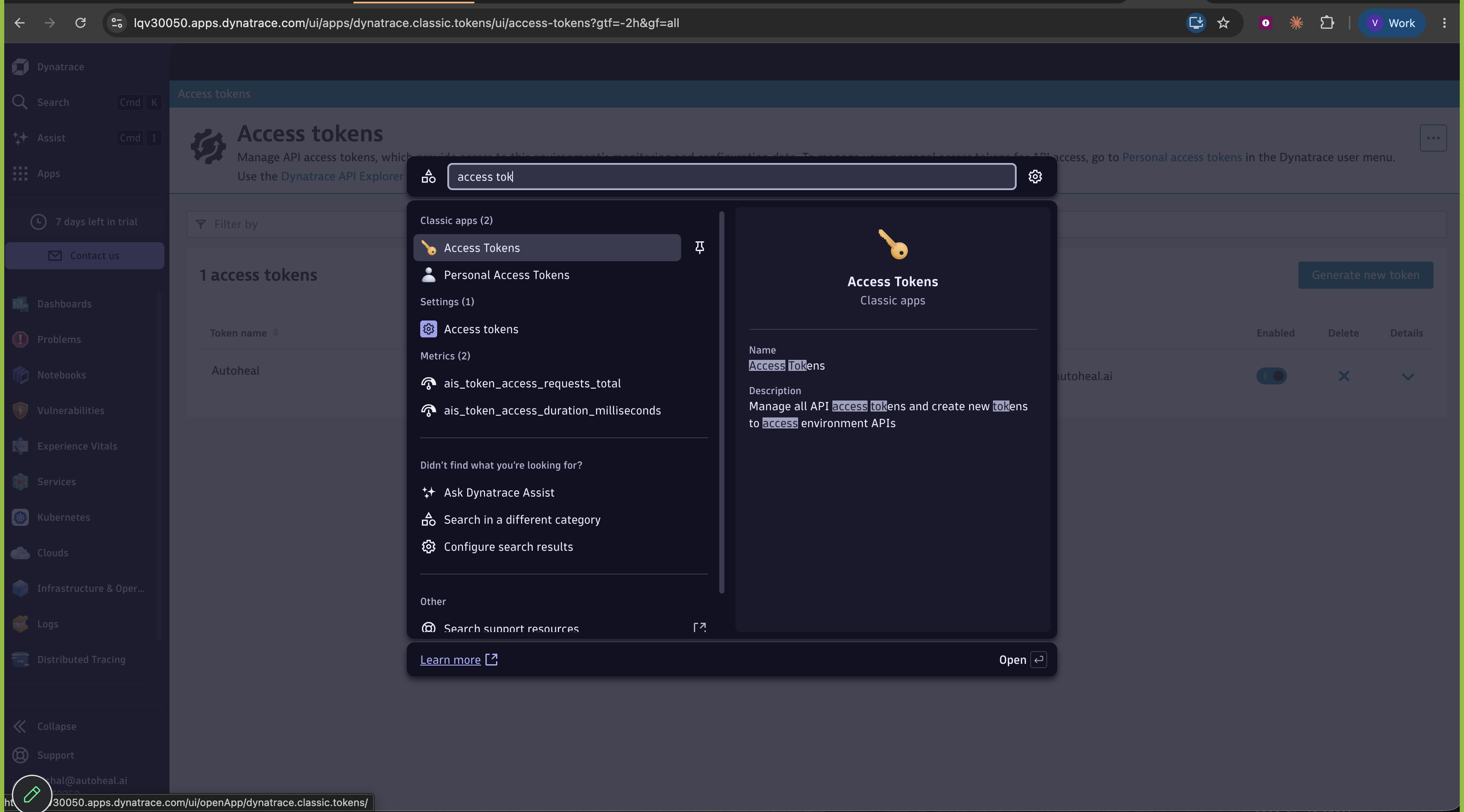Open the Access tokens settings result
The height and width of the screenshot is (812, 1464).
481,329
